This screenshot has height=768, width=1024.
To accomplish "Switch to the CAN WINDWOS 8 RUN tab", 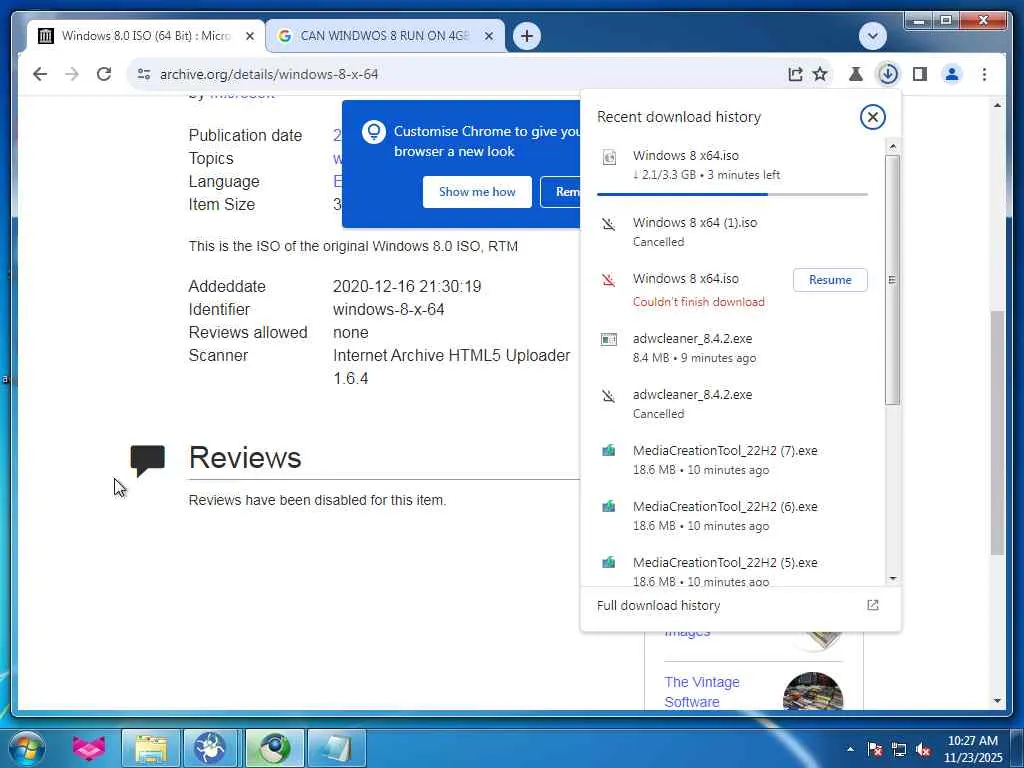I will click(385, 36).
